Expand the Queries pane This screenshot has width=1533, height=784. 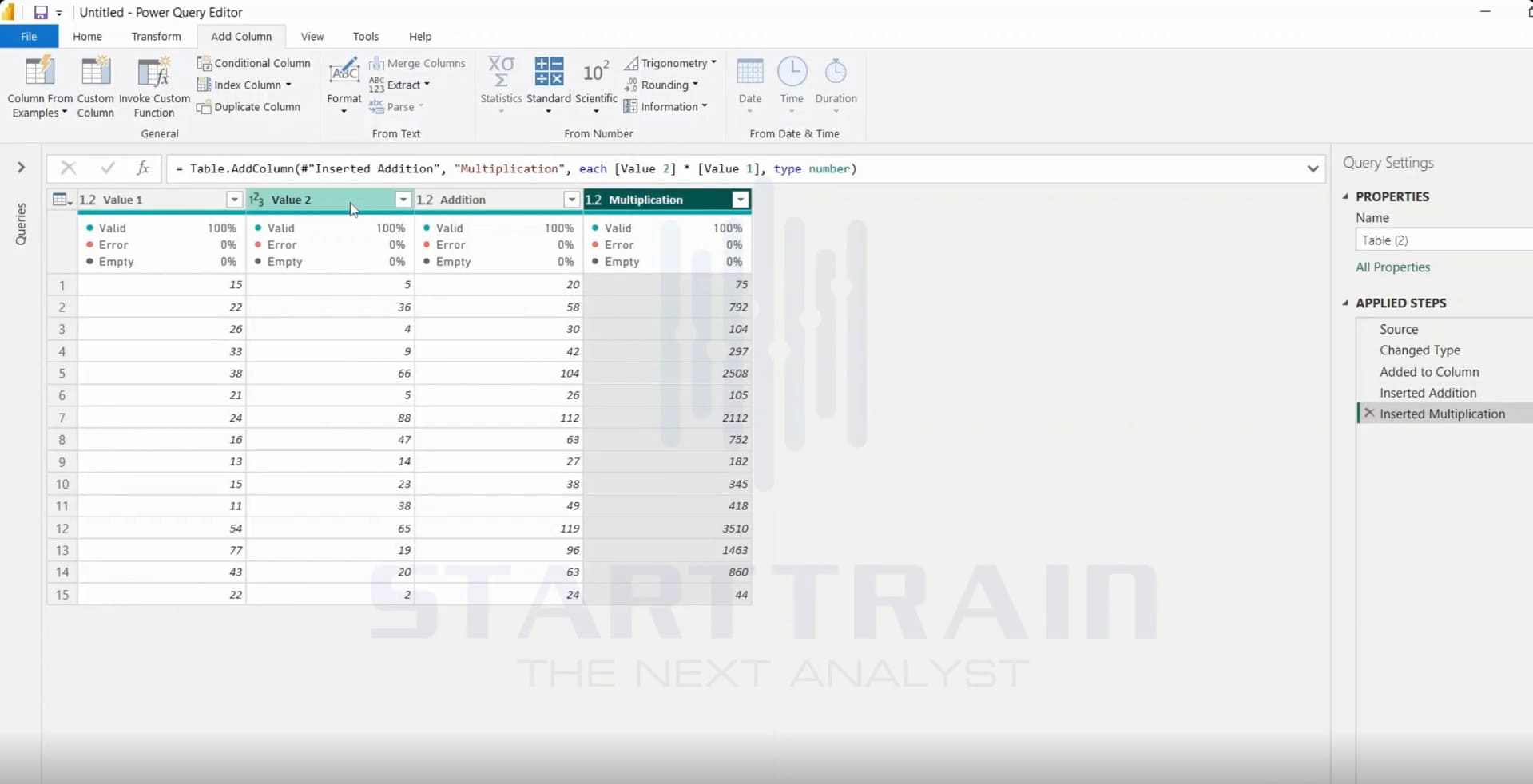pyautogui.click(x=22, y=168)
